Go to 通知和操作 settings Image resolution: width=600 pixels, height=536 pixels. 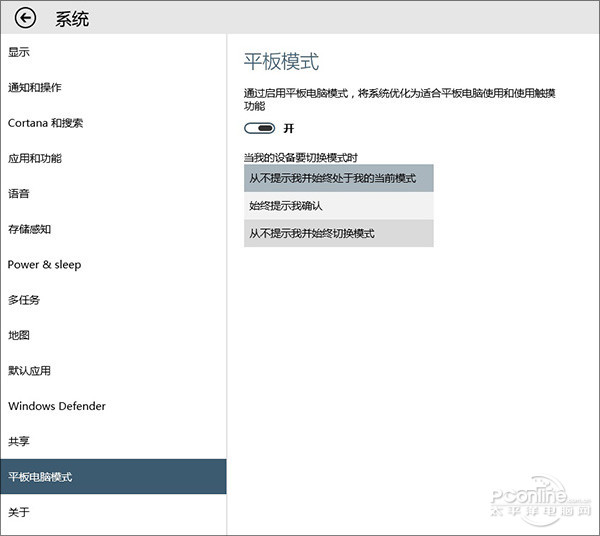click(x=113, y=87)
